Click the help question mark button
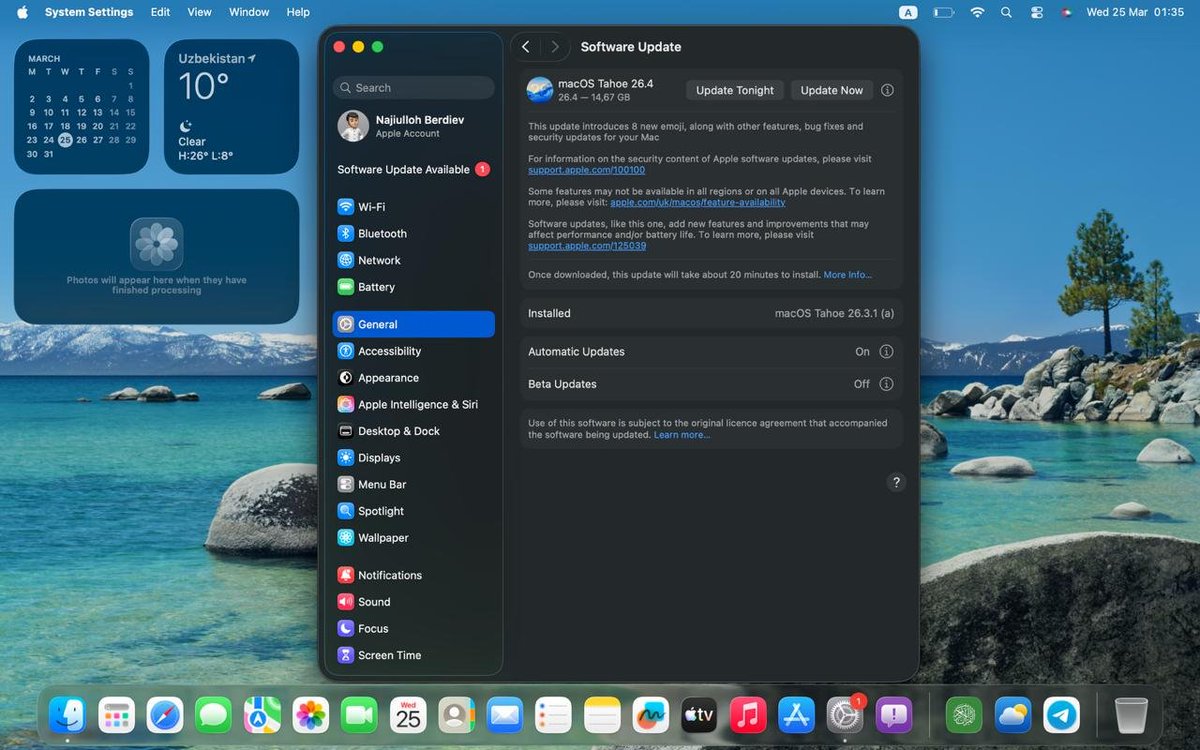Viewport: 1200px width, 750px height. [896, 482]
